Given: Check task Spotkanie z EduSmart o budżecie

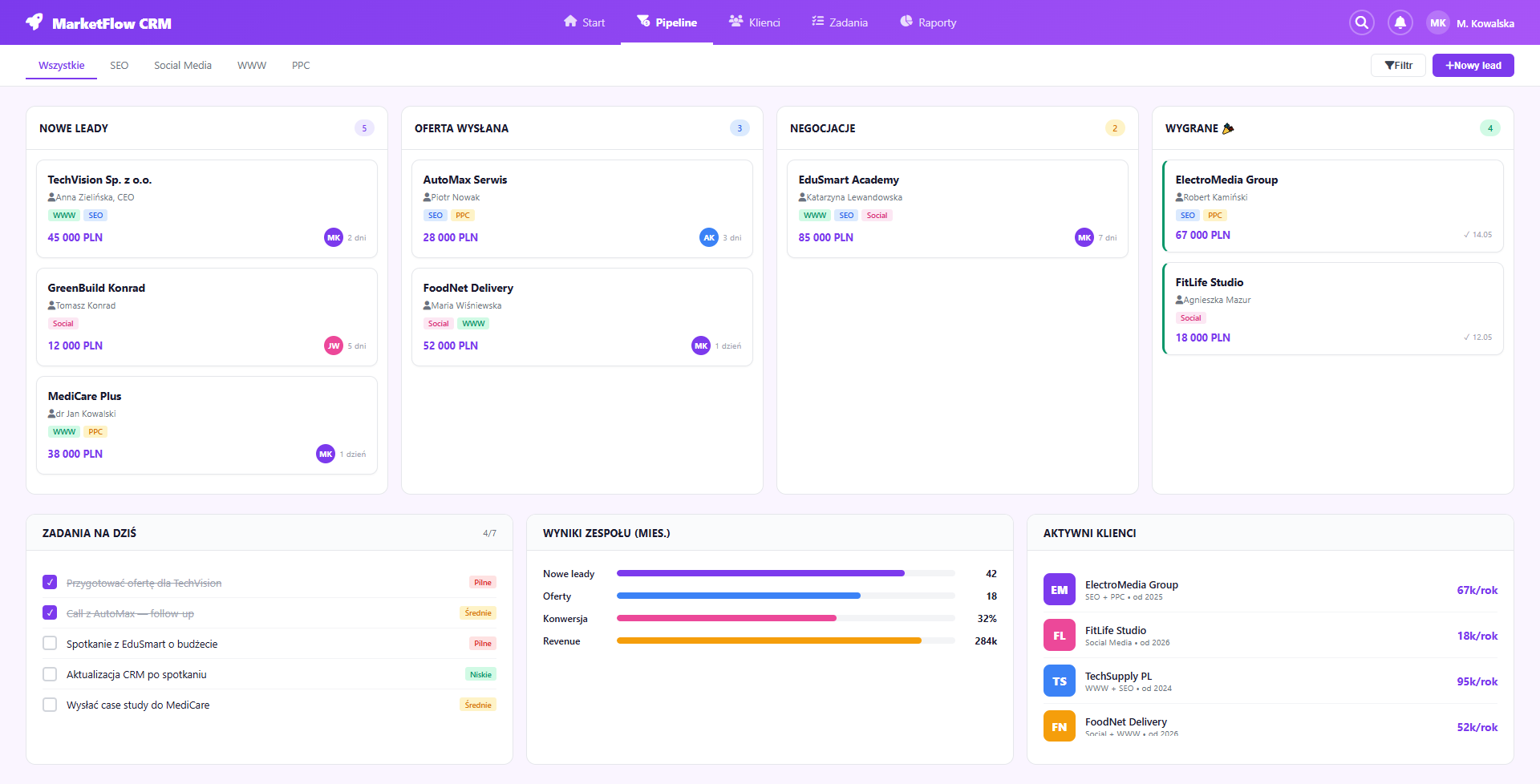Looking at the screenshot, I should point(50,643).
